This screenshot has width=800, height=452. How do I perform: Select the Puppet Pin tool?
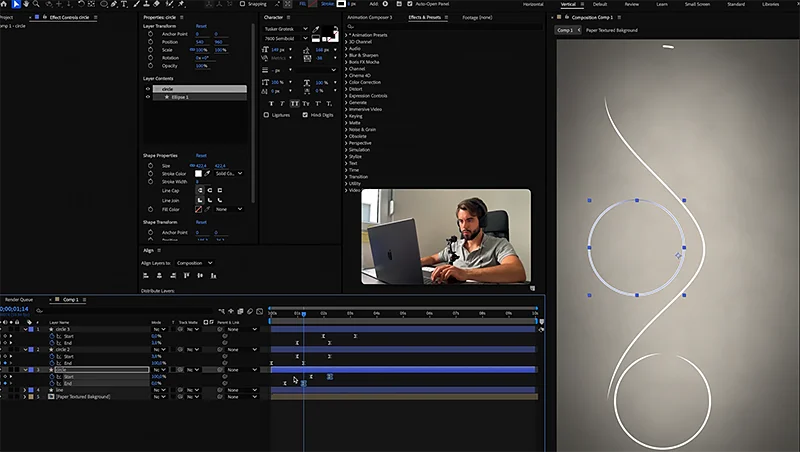(181, 4)
